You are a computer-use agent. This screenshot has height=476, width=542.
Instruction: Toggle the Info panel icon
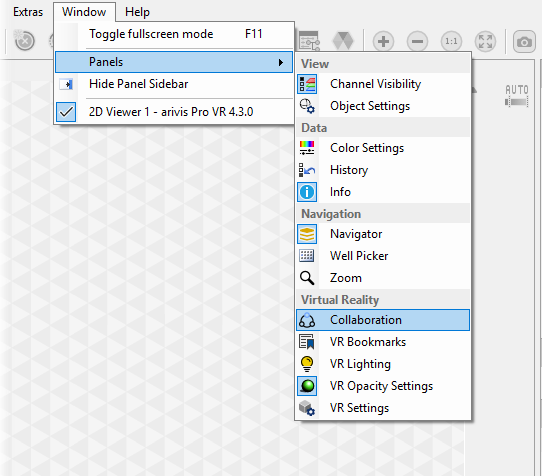tap(307, 192)
